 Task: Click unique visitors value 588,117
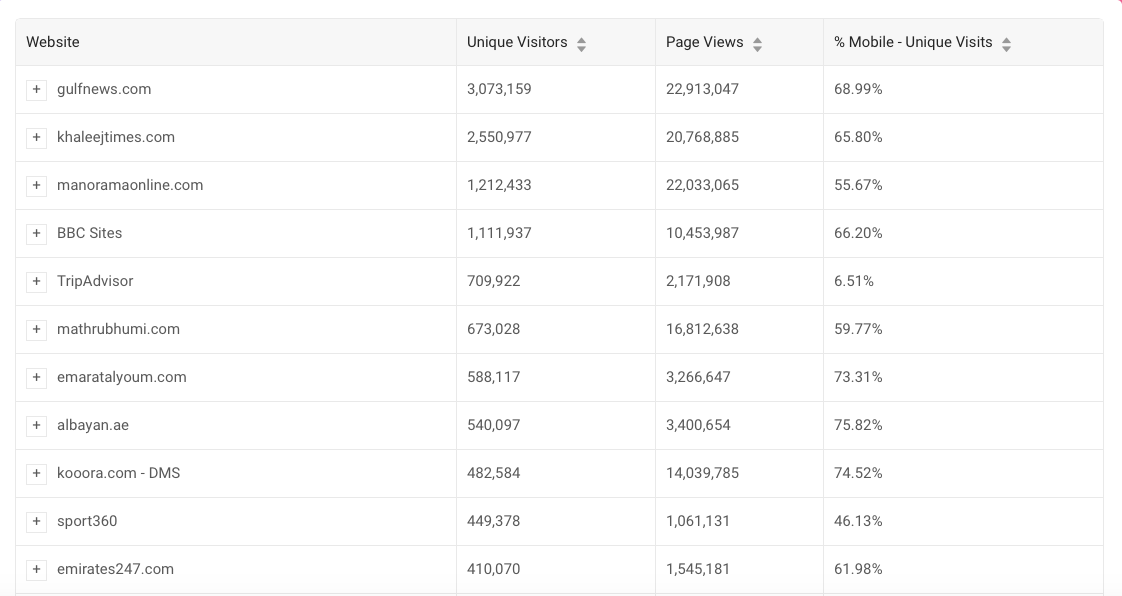pyautogui.click(x=494, y=377)
